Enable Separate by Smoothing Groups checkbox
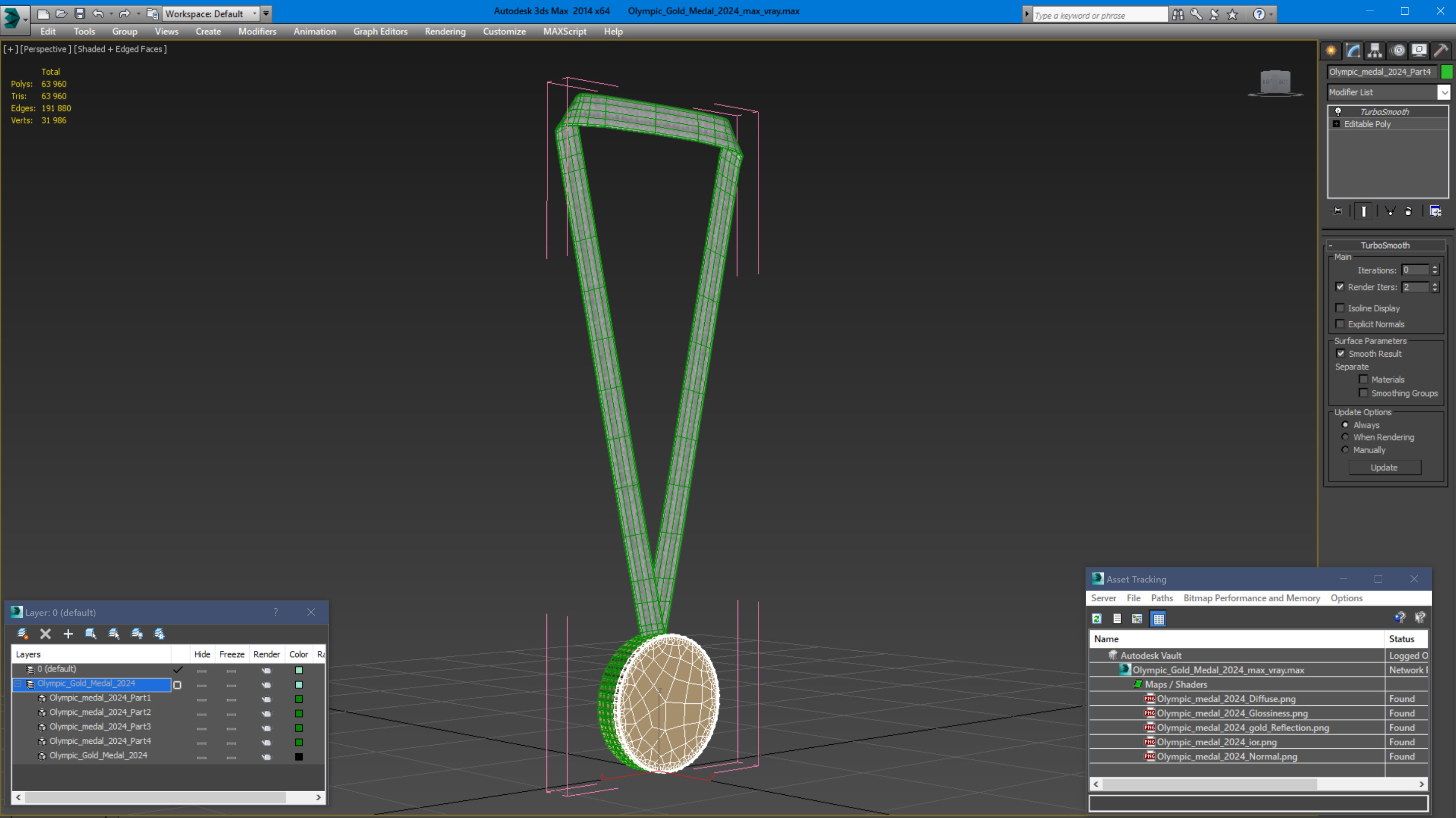 (1363, 393)
